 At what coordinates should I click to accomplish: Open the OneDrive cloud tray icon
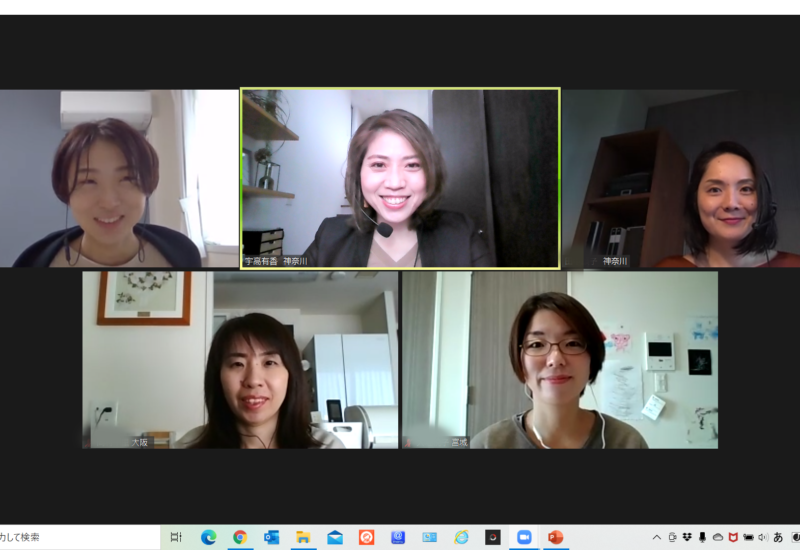pos(717,537)
